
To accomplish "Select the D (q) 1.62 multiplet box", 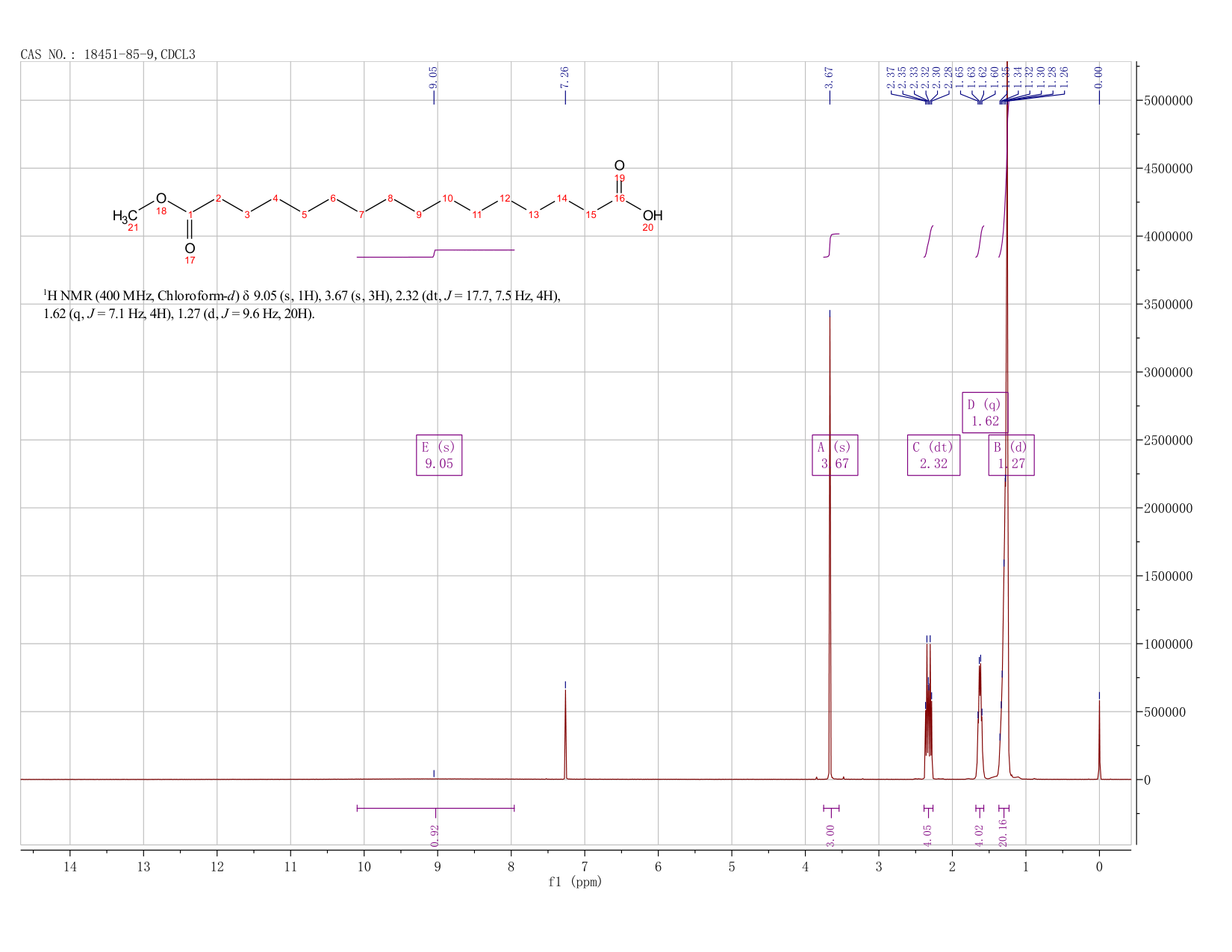I will coord(985,412).
